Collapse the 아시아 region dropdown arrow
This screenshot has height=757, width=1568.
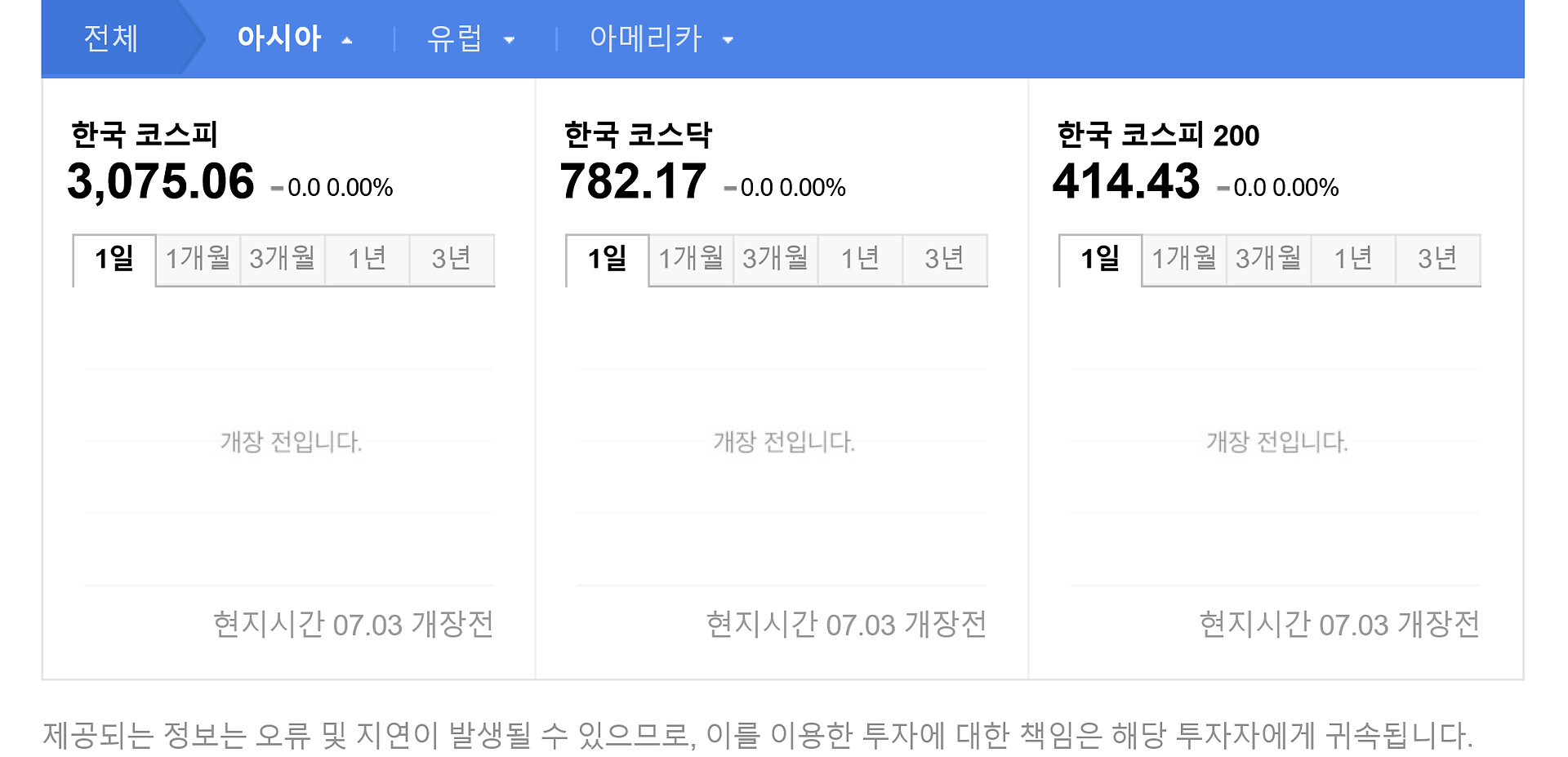click(x=347, y=40)
